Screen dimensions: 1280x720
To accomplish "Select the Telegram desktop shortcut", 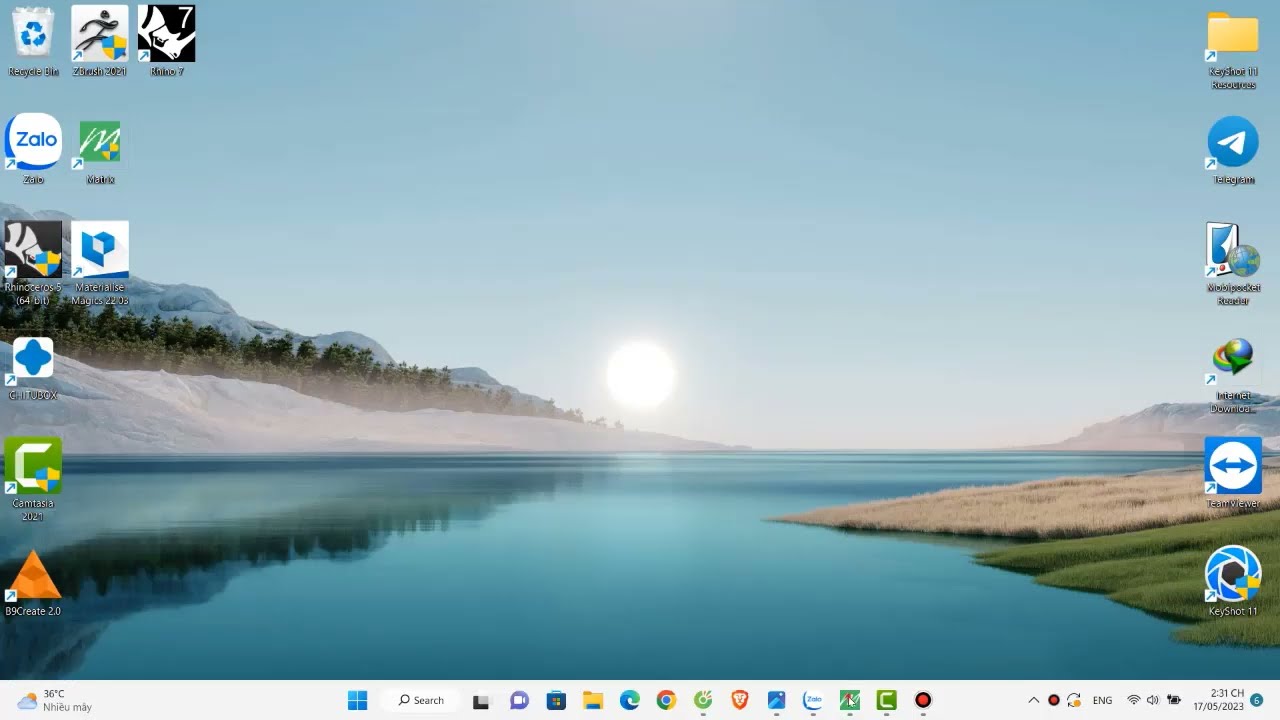I will 1233,150.
